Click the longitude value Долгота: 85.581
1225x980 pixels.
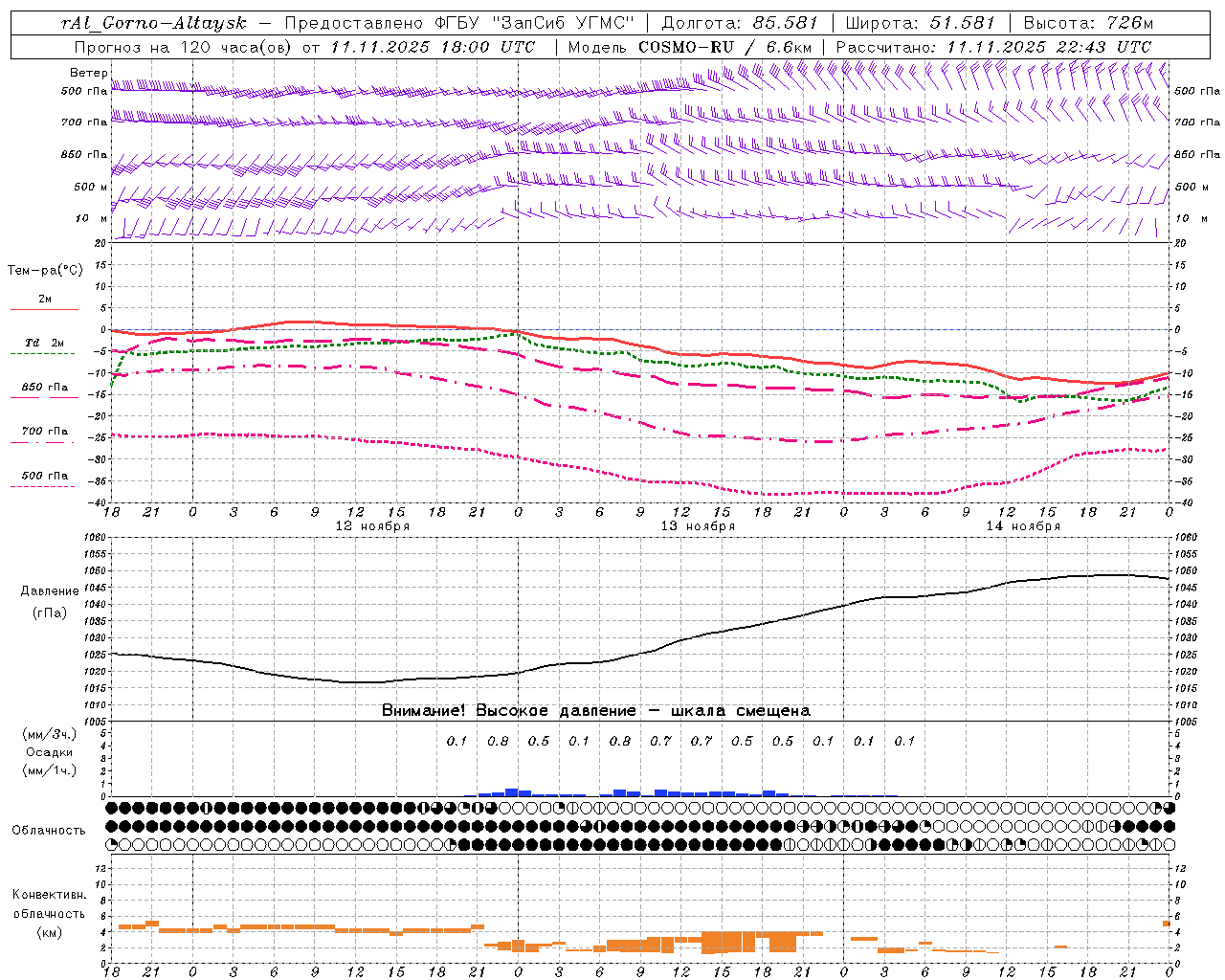pyautogui.click(x=740, y=22)
